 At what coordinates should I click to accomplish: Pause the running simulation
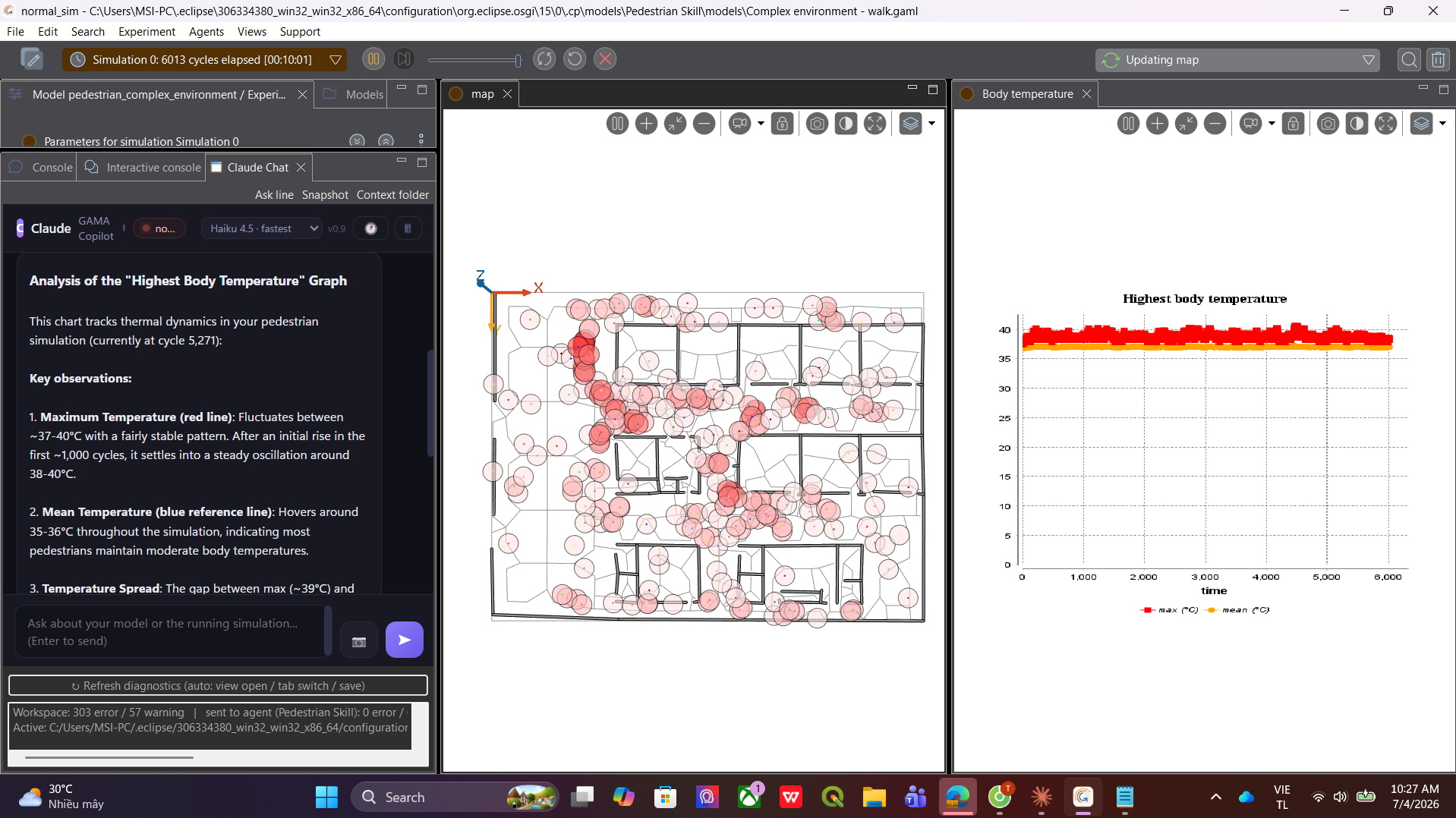coord(373,59)
